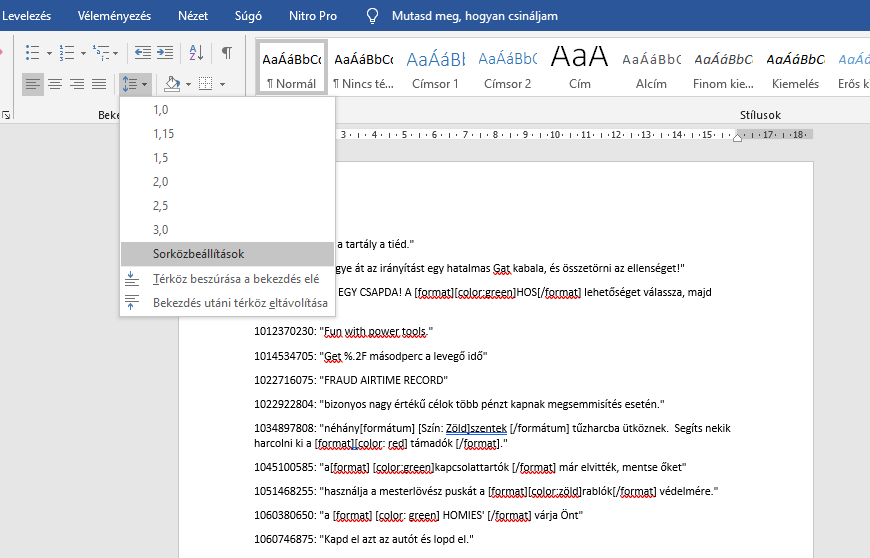Apply the Címsor 2 style
The image size is (870, 558).
coord(508,68)
